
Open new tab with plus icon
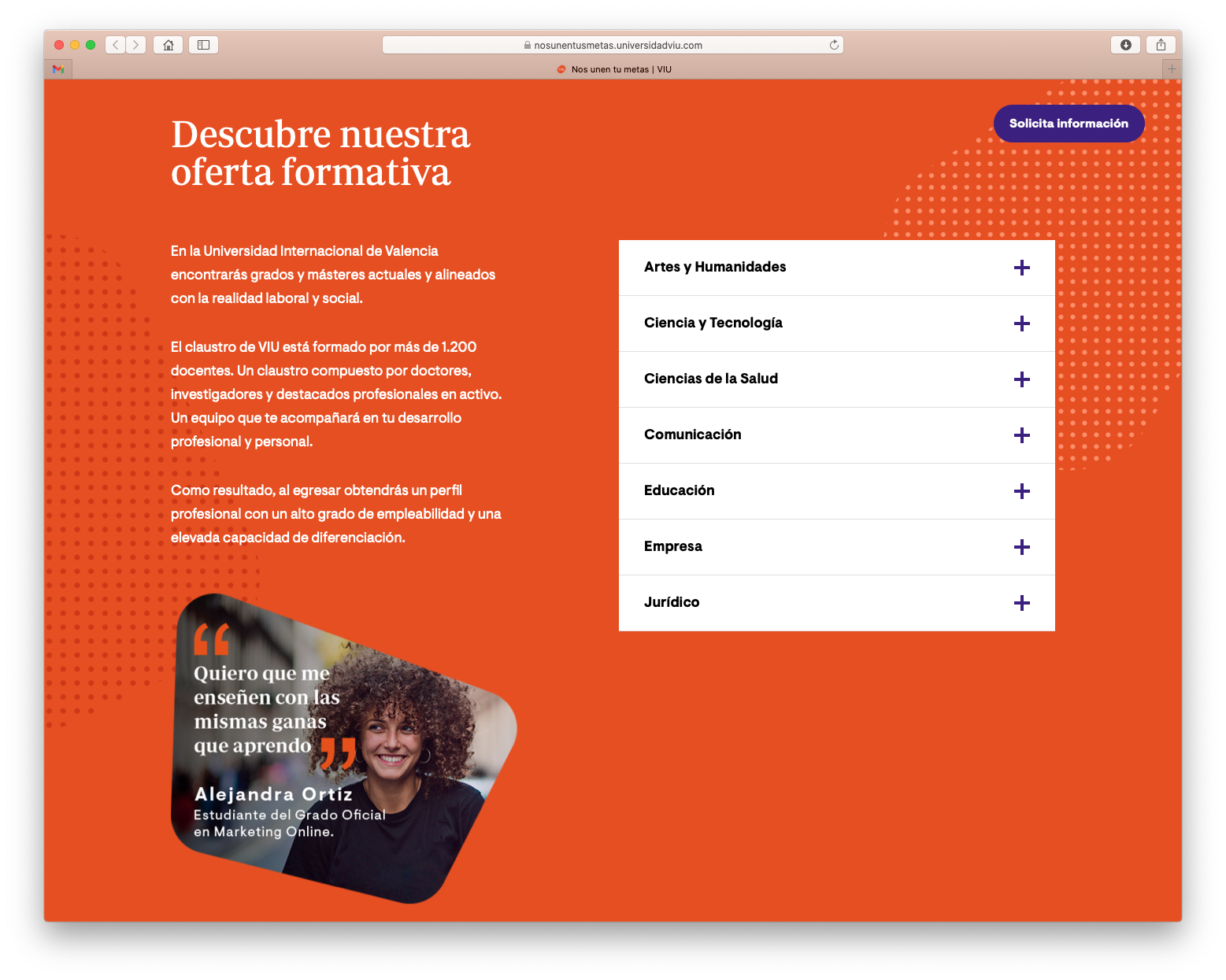[1172, 69]
